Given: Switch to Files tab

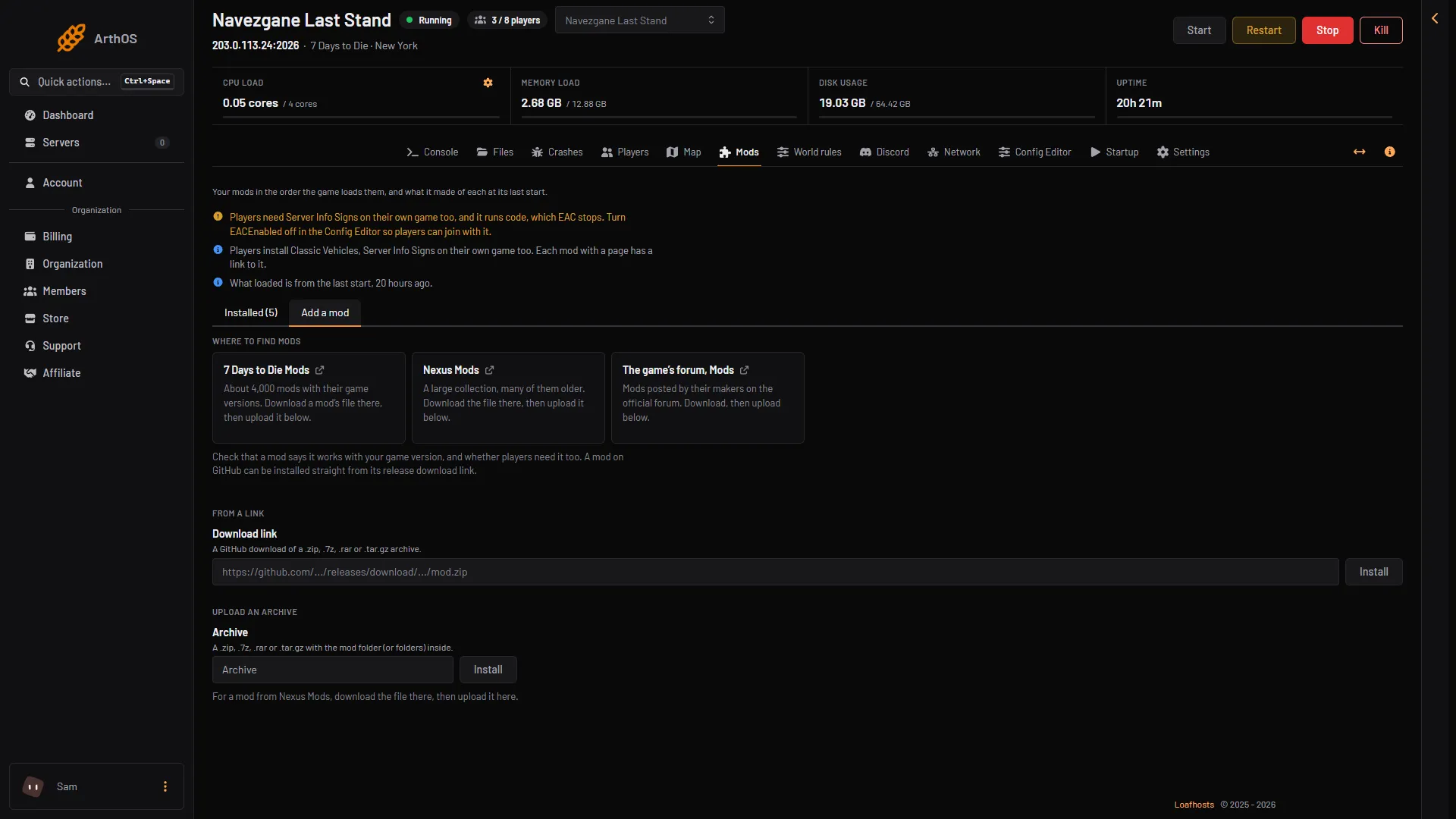Looking at the screenshot, I should point(495,152).
